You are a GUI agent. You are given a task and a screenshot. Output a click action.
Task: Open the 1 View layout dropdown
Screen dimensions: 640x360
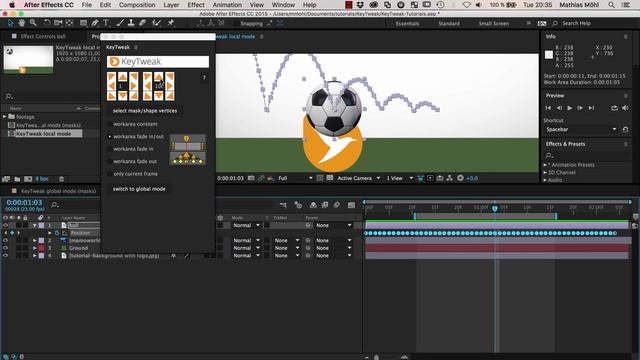coord(400,178)
